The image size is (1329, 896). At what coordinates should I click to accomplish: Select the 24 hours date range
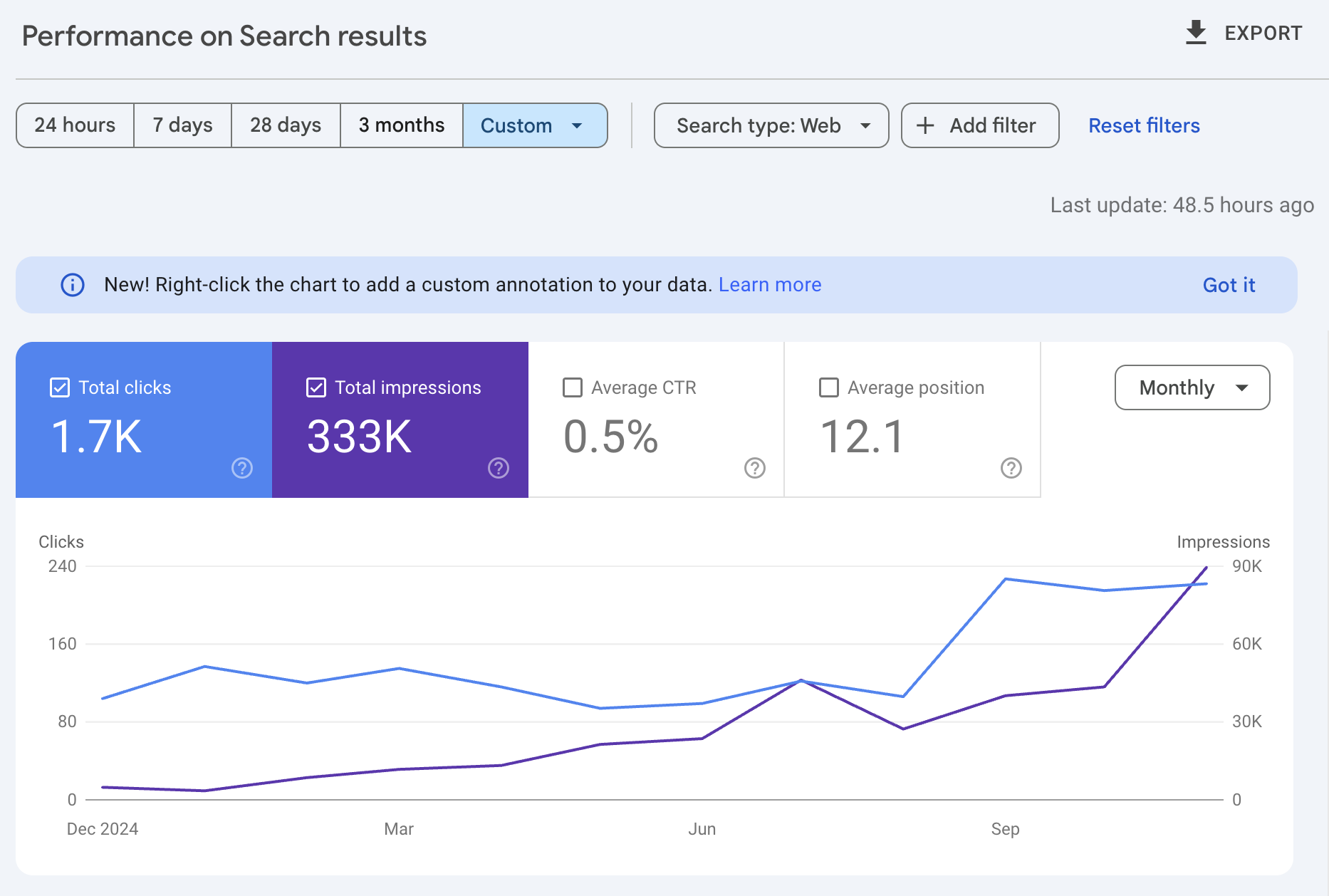pos(75,125)
